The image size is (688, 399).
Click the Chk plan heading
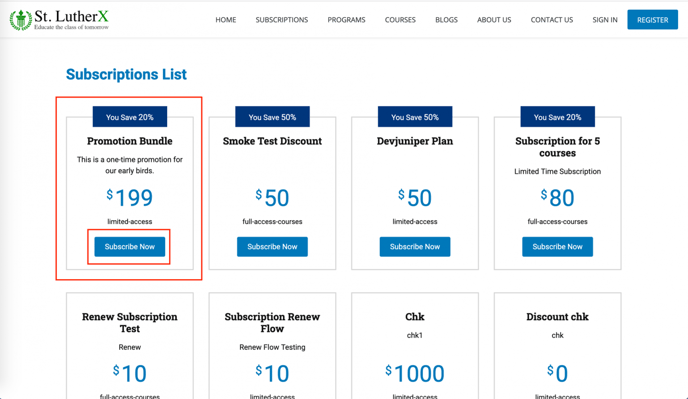415,316
